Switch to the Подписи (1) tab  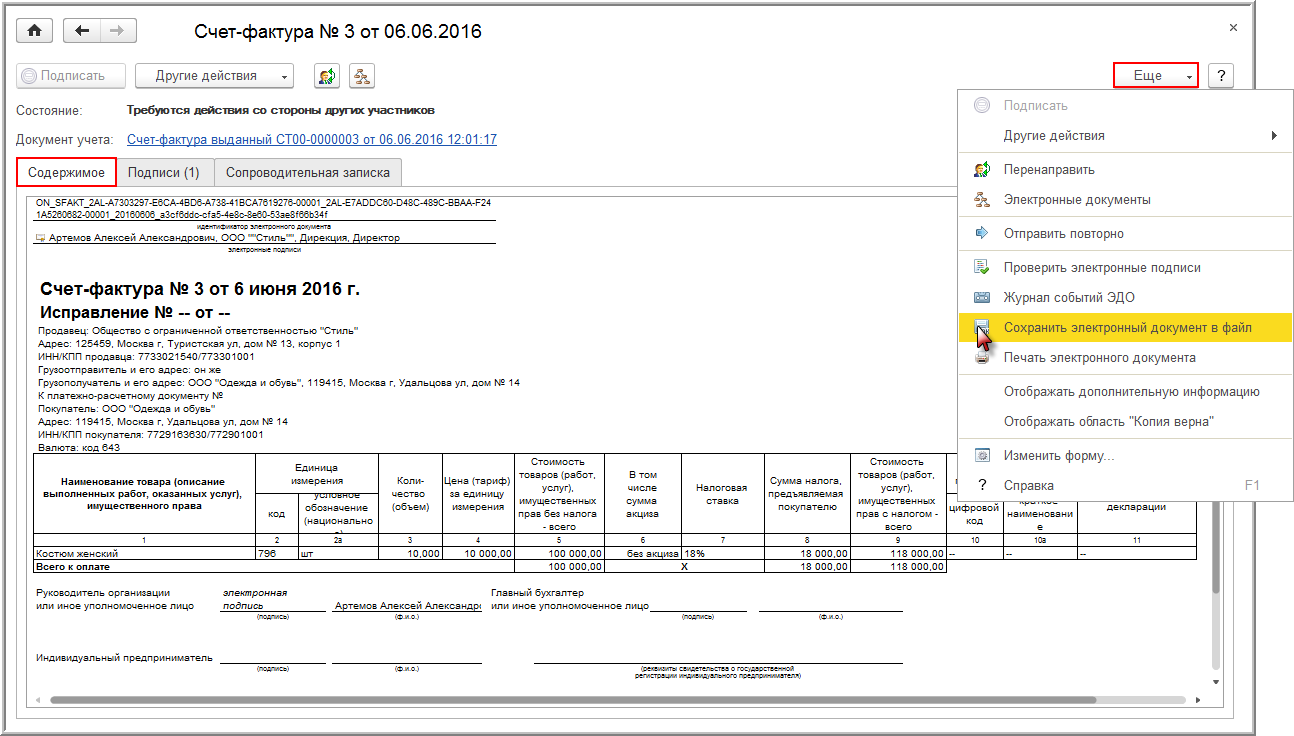164,172
